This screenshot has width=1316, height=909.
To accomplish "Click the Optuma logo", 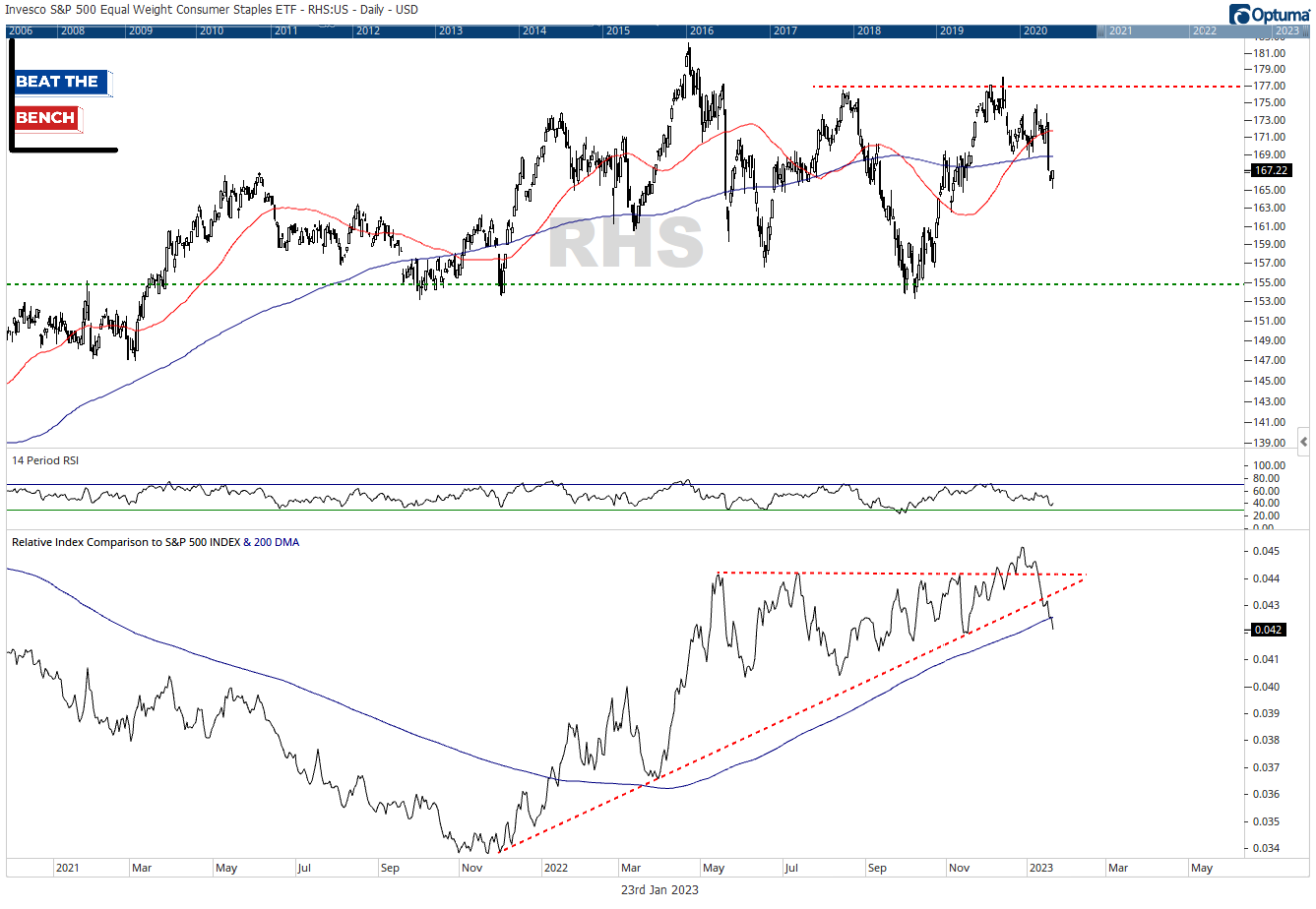I will (1270, 14).
